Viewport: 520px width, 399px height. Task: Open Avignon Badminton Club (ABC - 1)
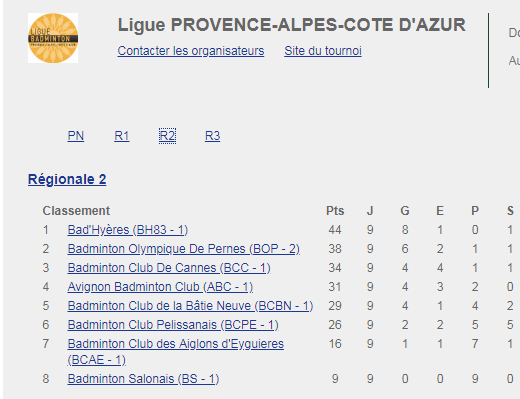coord(160,287)
